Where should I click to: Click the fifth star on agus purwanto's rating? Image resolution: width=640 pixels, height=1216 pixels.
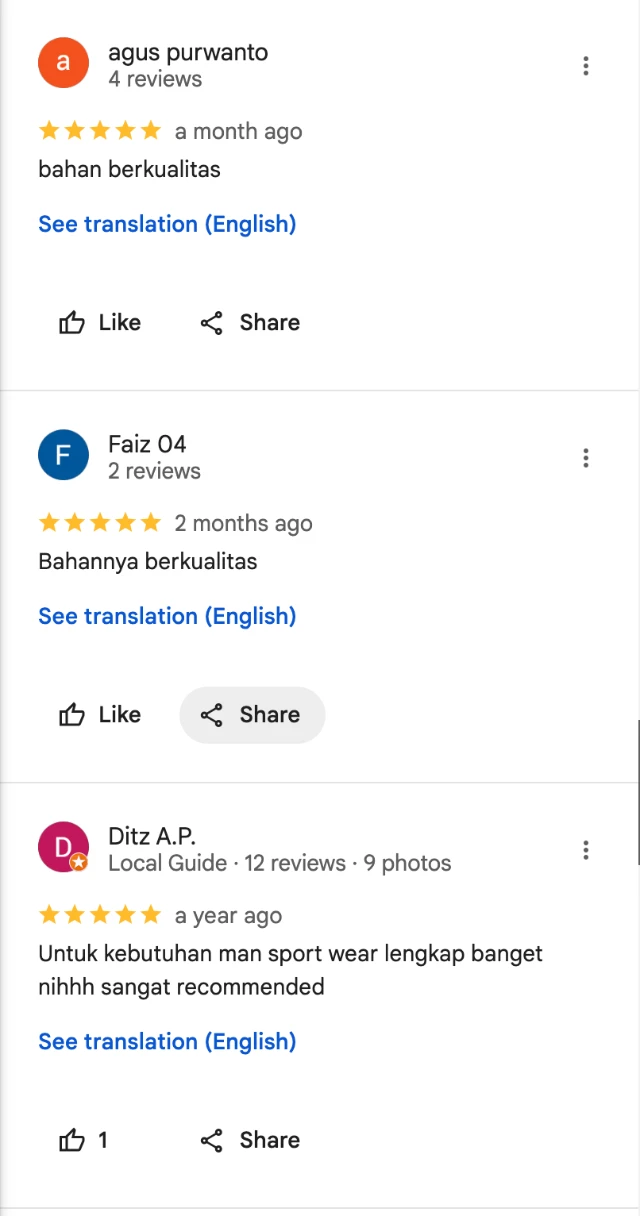151,130
